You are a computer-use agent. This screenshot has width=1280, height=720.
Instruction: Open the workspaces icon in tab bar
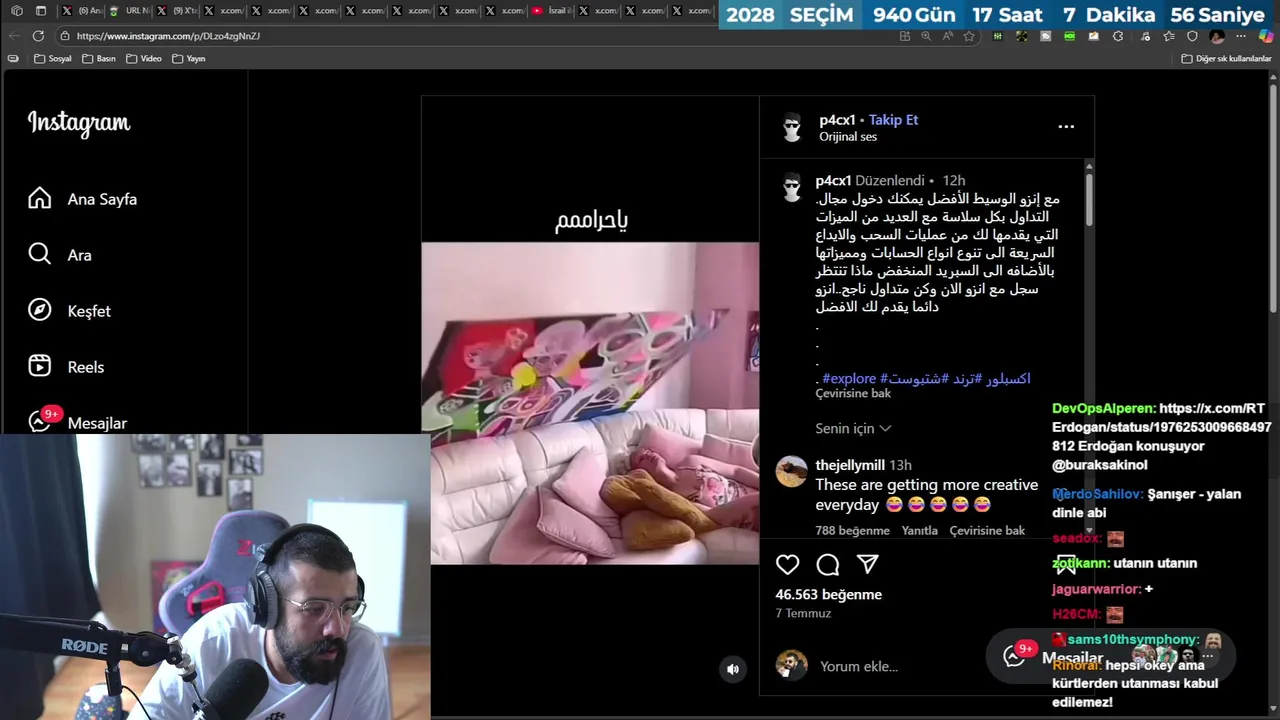pyautogui.click(x=16, y=11)
